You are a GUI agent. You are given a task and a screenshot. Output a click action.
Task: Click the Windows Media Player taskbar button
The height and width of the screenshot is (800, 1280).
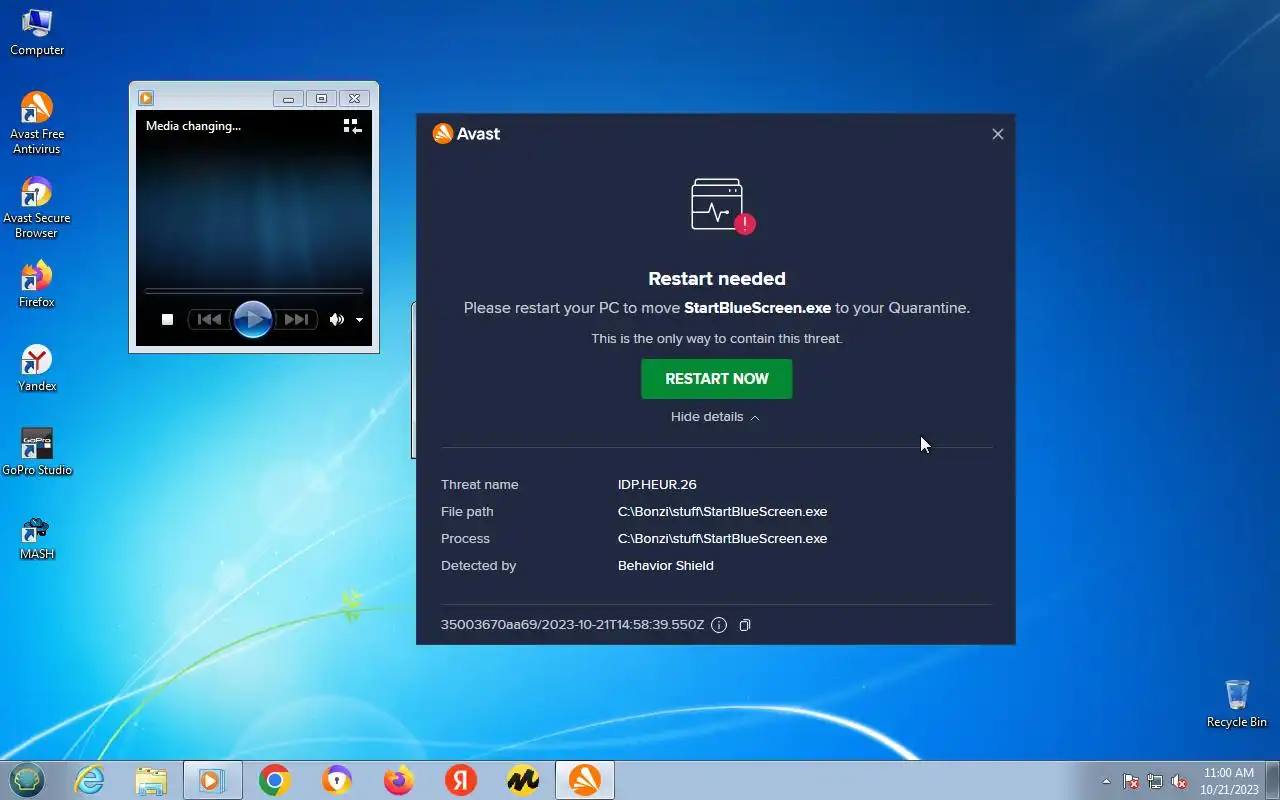212,781
